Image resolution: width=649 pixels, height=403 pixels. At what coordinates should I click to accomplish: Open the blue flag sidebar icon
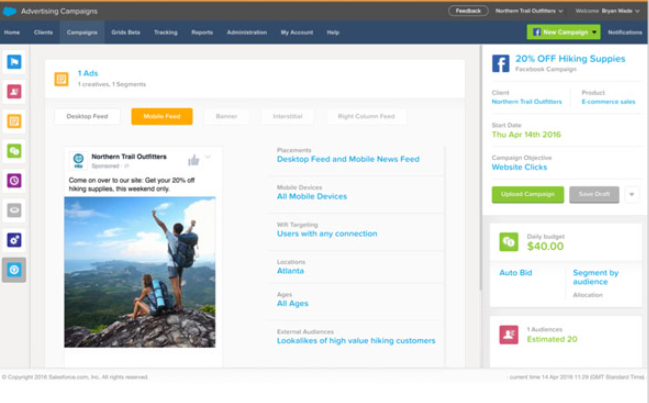tap(14, 62)
